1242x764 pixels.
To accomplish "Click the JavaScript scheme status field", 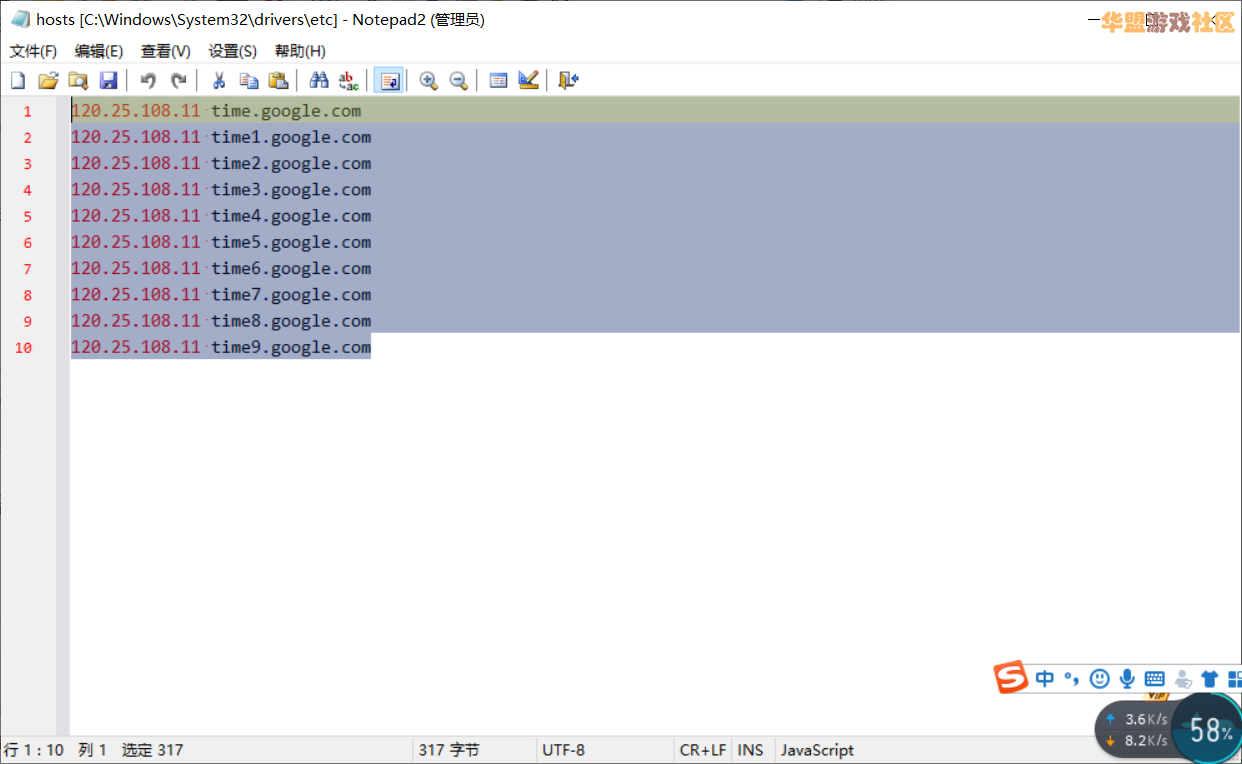I will [817, 750].
